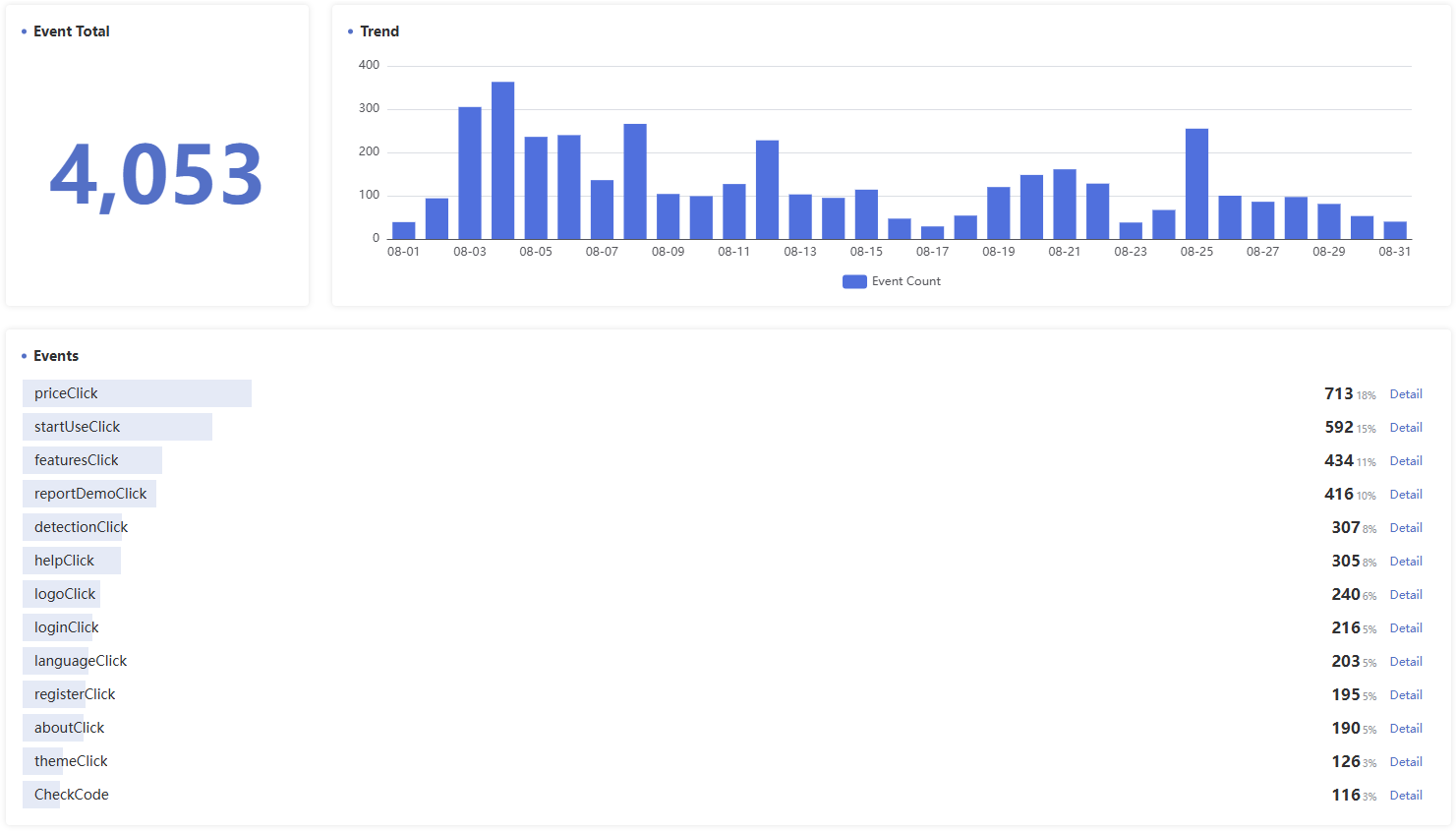Select the 08-31 bar in the Trend chart
1456x832 pixels.
pyautogui.click(x=1395, y=230)
